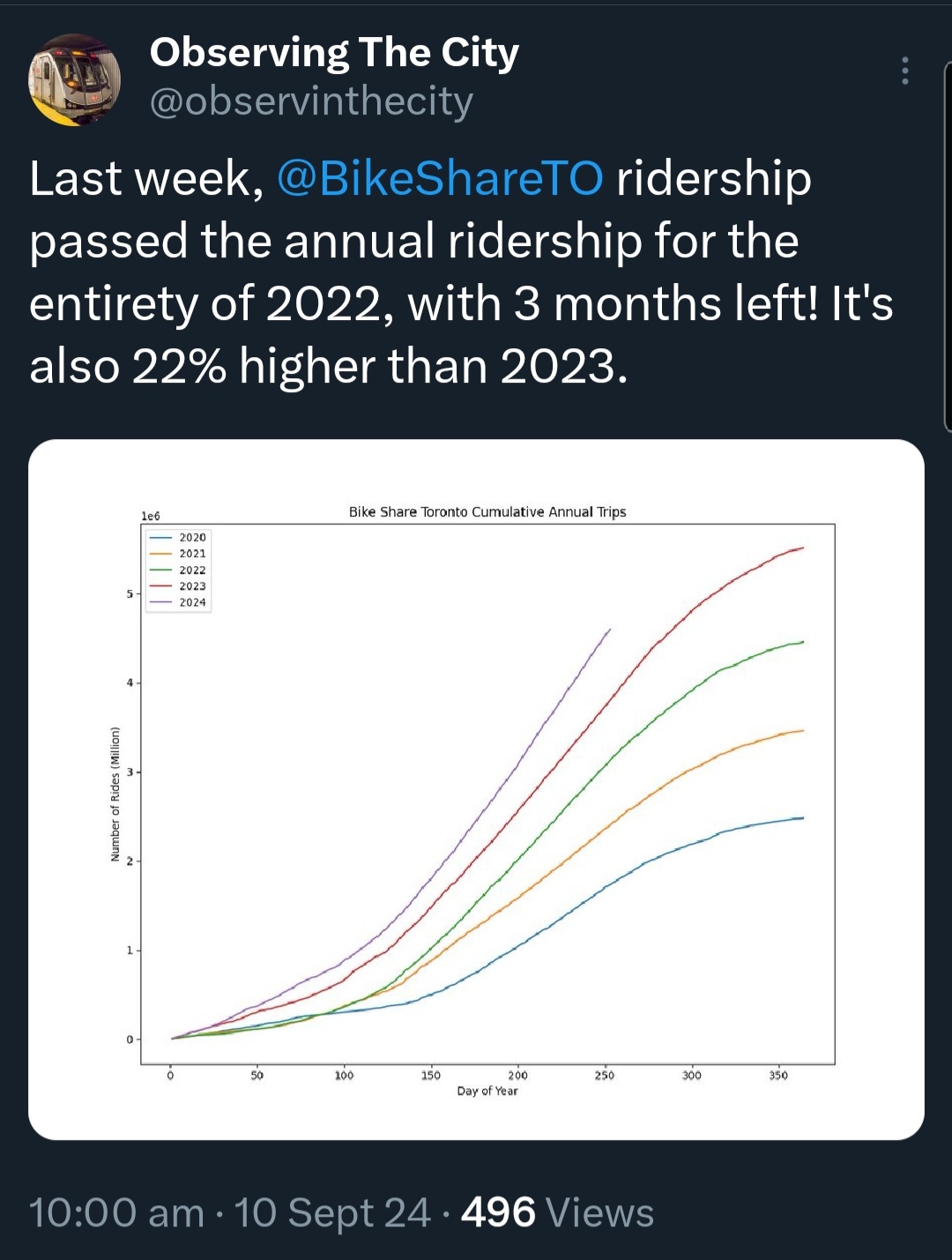Screen dimensions: 952x1260
Task: Click the chart title about Cumulative Annual Trips
Action: click(x=487, y=512)
